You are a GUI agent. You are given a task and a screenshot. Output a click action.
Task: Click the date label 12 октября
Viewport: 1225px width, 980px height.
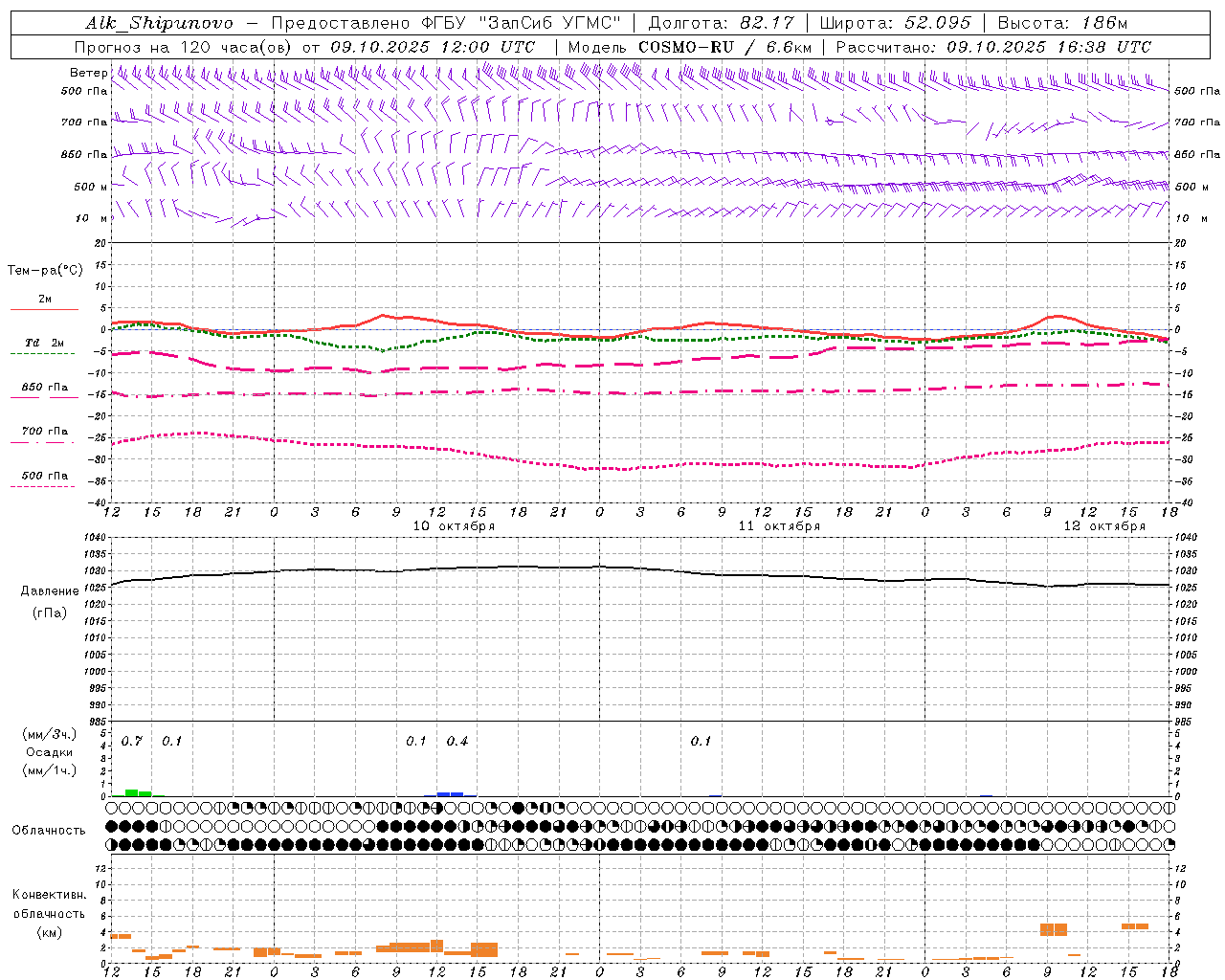point(1105,526)
